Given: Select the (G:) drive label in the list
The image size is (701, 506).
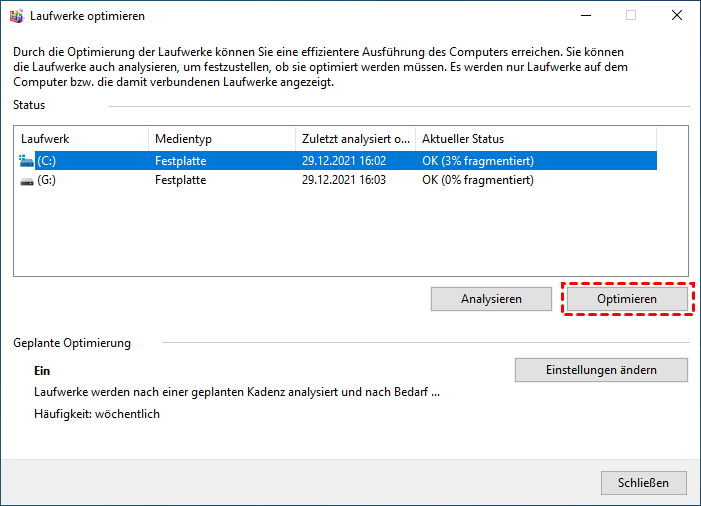Looking at the screenshot, I should coord(46,180).
